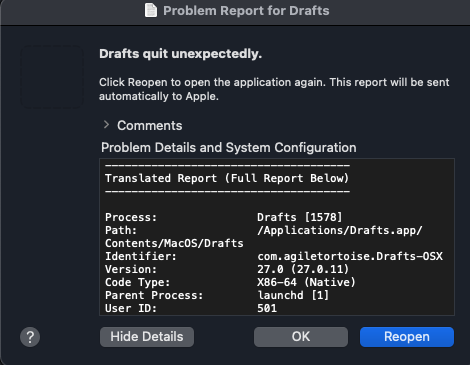Select the path '/Applications/Drafts.app/'
Image resolution: width=470 pixels, height=365 pixels.
pyautogui.click(x=340, y=230)
